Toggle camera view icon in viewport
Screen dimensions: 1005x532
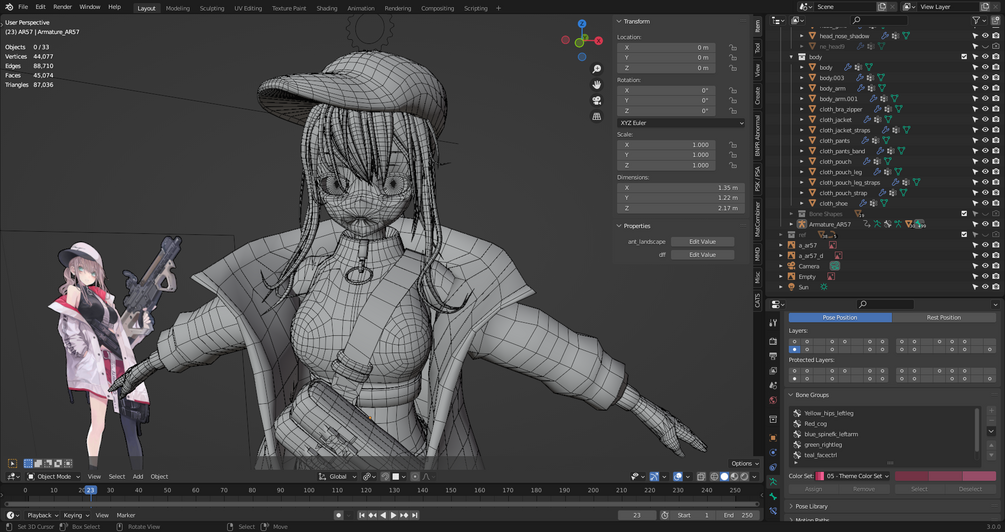point(597,100)
